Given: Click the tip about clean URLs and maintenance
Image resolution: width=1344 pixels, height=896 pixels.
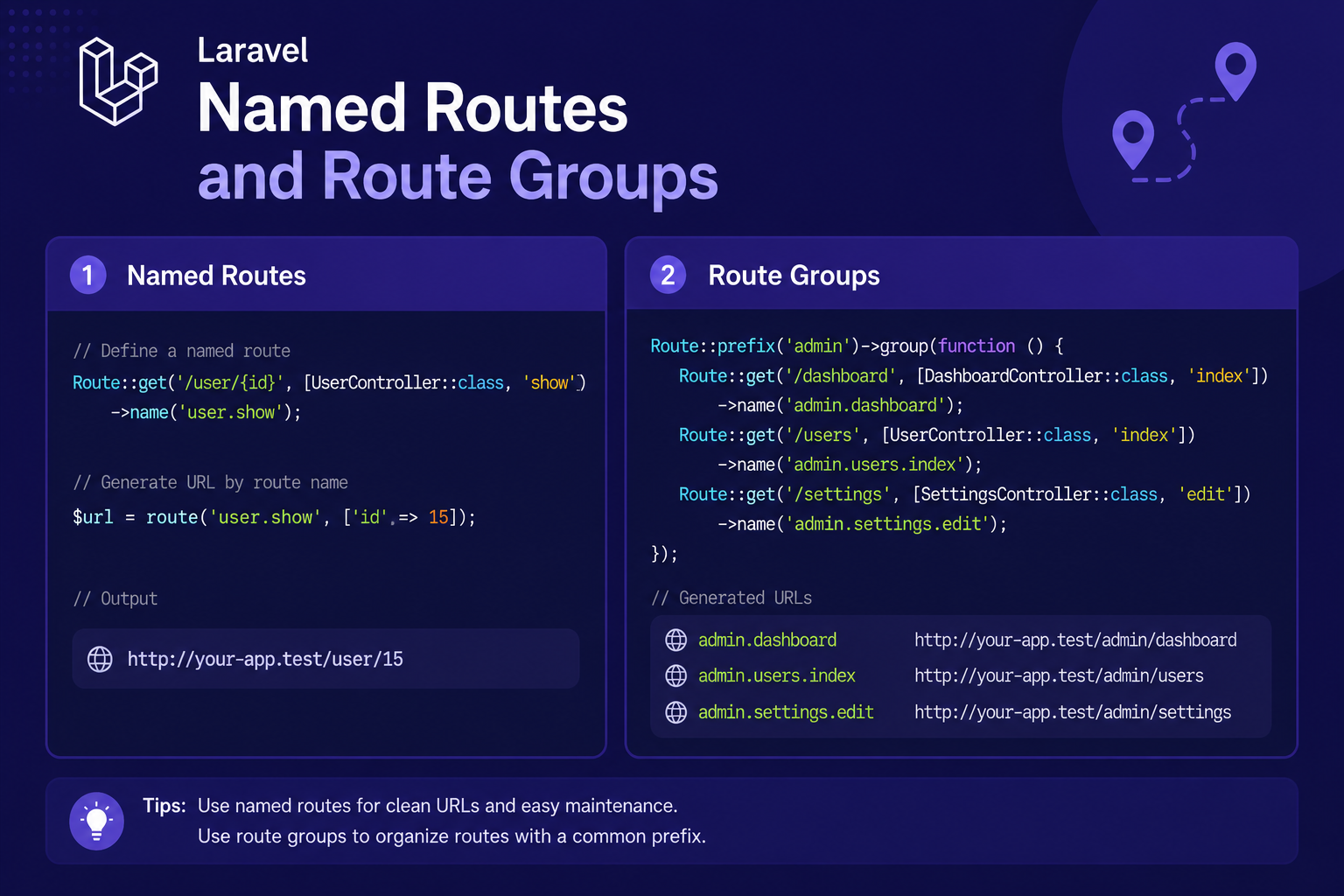Looking at the screenshot, I should [437, 806].
